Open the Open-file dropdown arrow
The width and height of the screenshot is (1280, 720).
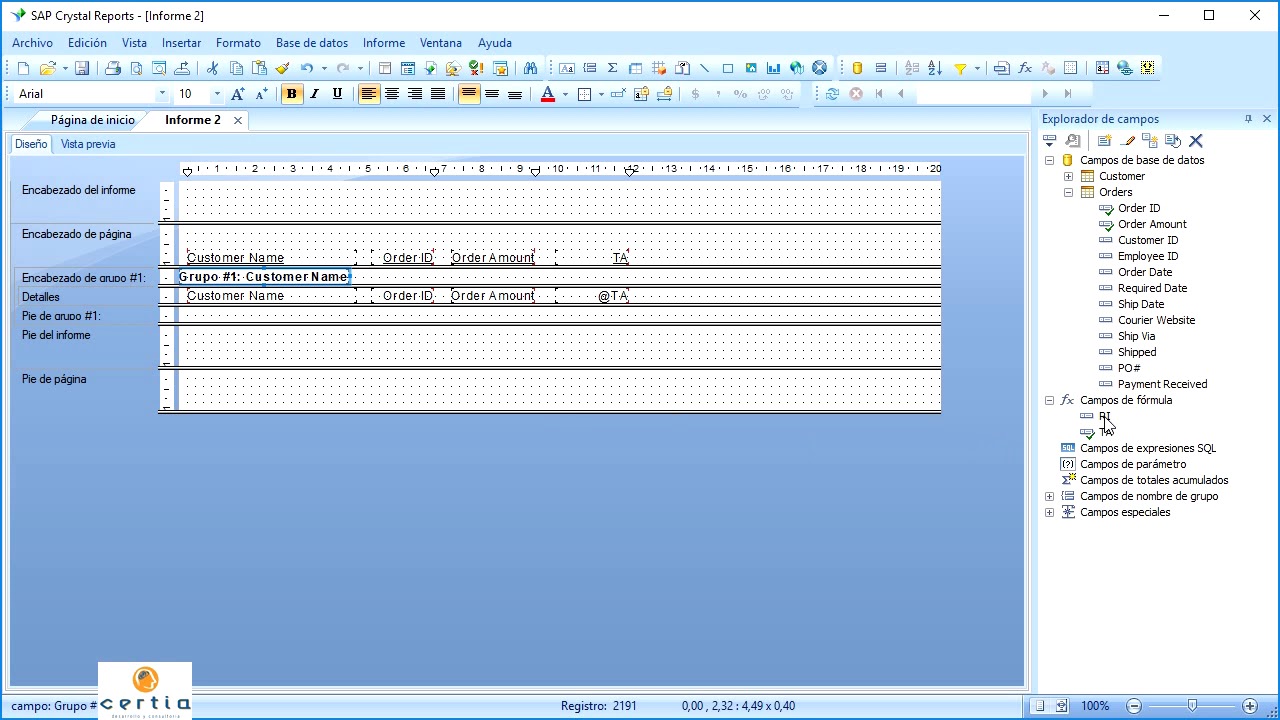pyautogui.click(x=65, y=68)
